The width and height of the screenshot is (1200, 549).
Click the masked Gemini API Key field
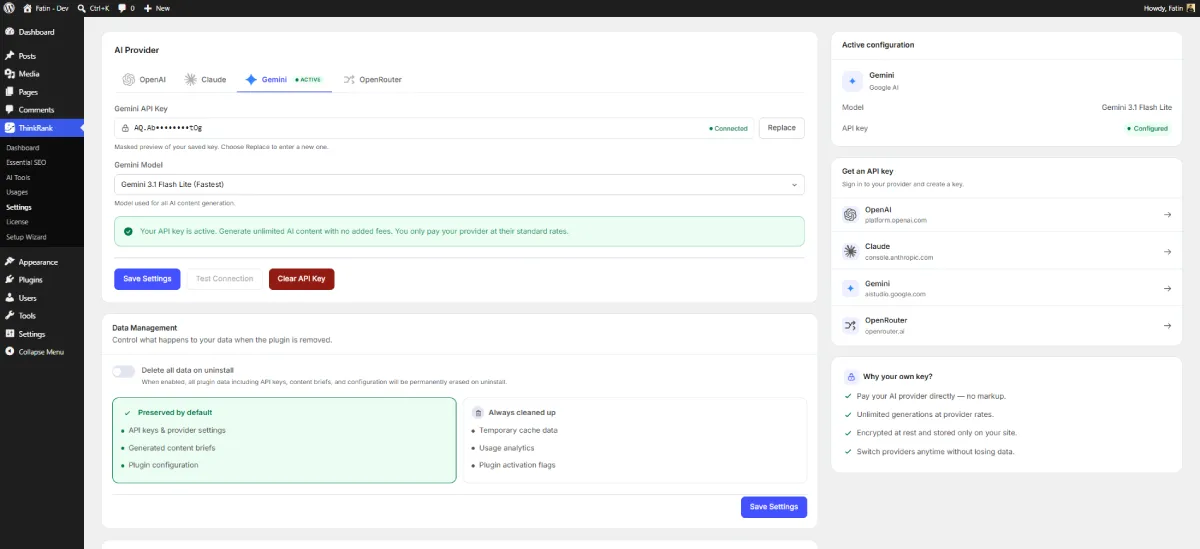pyautogui.click(x=434, y=128)
